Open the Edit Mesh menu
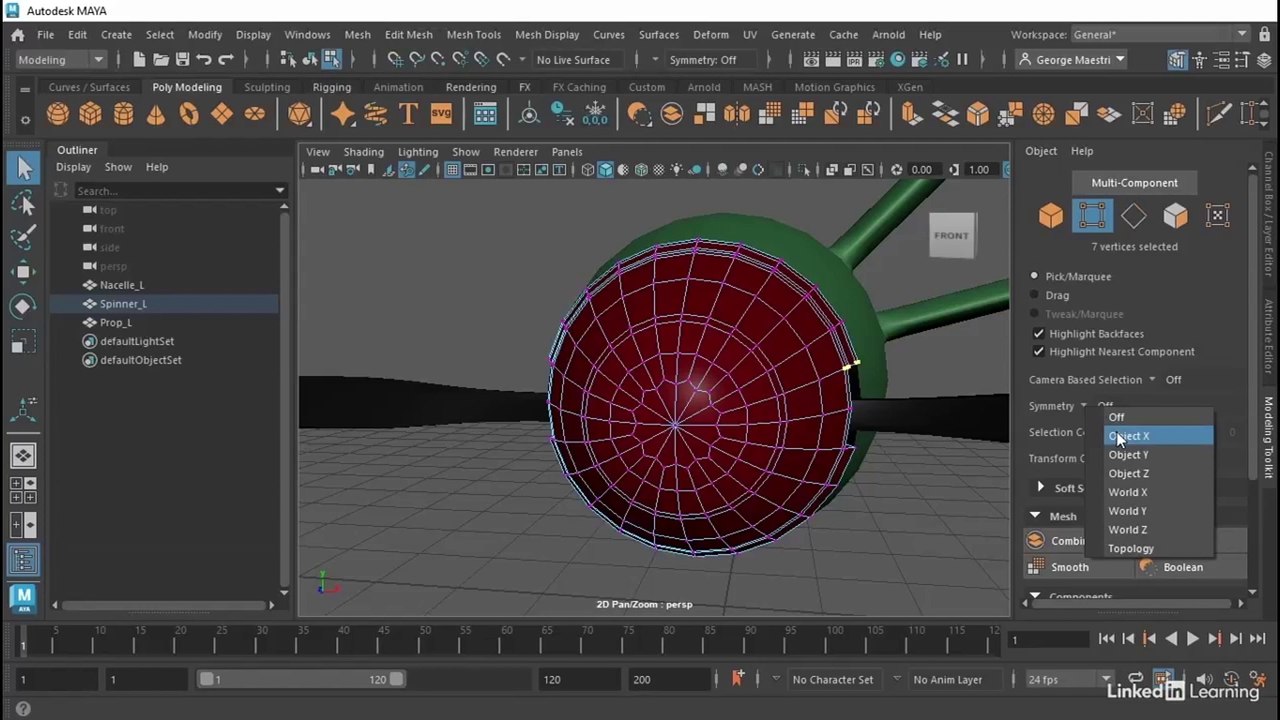The image size is (1280, 720). pos(408,35)
